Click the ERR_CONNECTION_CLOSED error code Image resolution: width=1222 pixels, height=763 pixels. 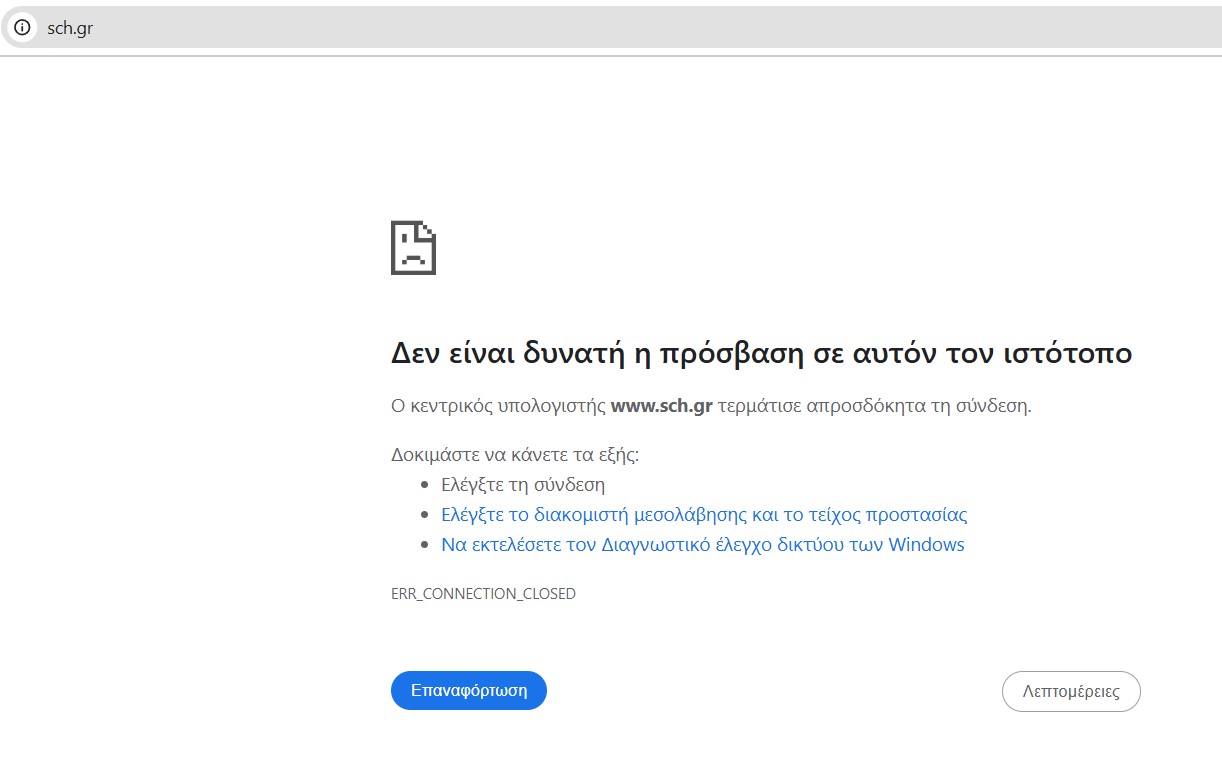483,593
